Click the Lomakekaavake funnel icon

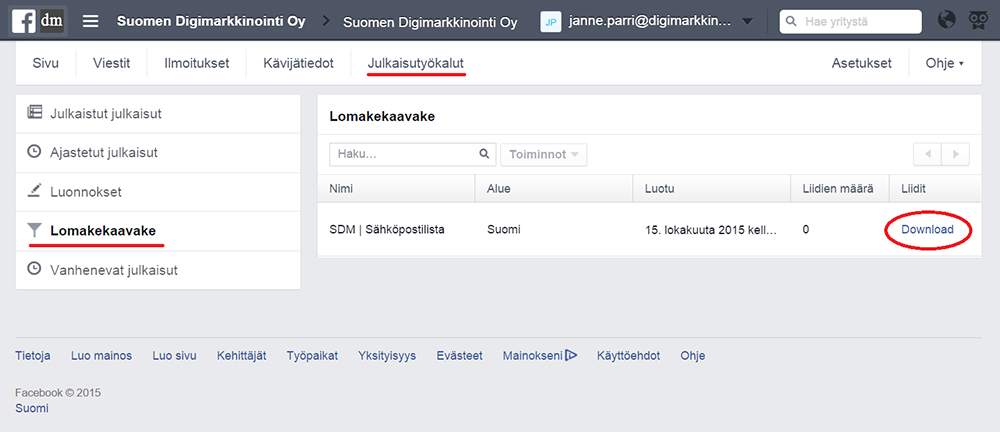pos(34,231)
